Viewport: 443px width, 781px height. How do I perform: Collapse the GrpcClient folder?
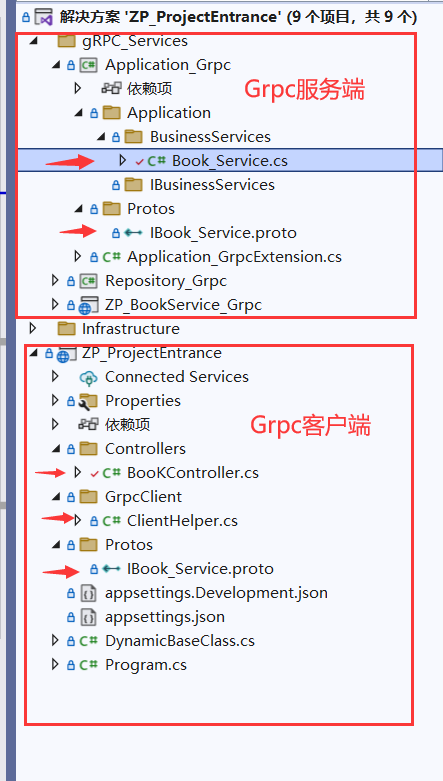[56, 497]
